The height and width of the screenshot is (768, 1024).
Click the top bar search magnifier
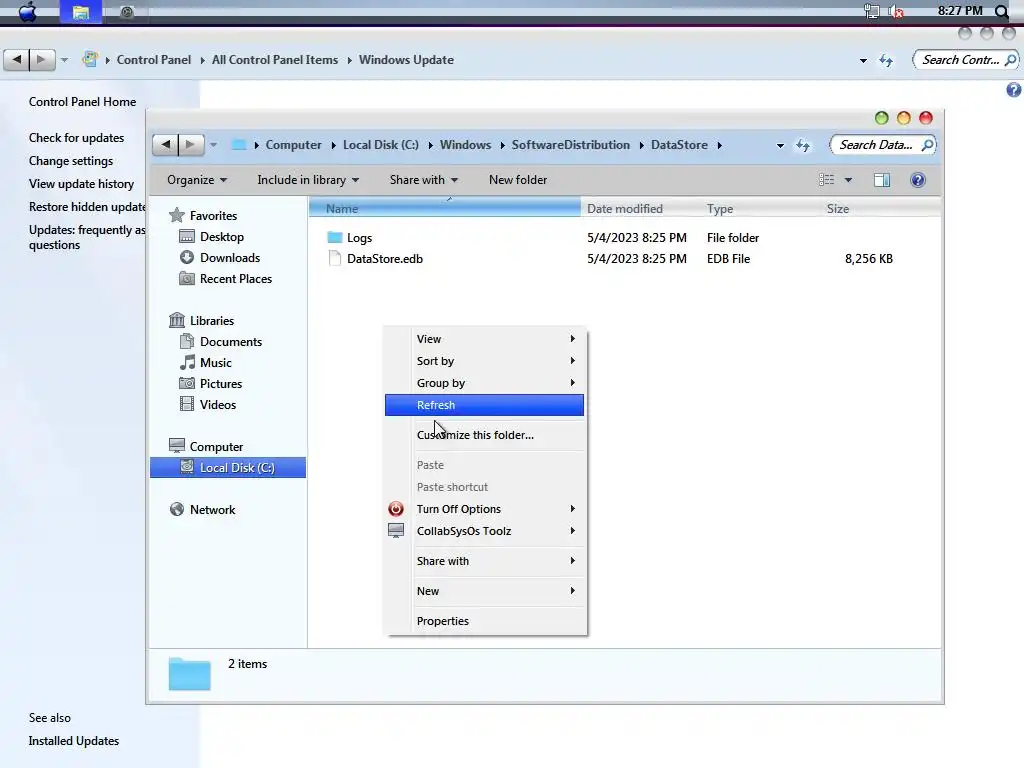click(1002, 11)
